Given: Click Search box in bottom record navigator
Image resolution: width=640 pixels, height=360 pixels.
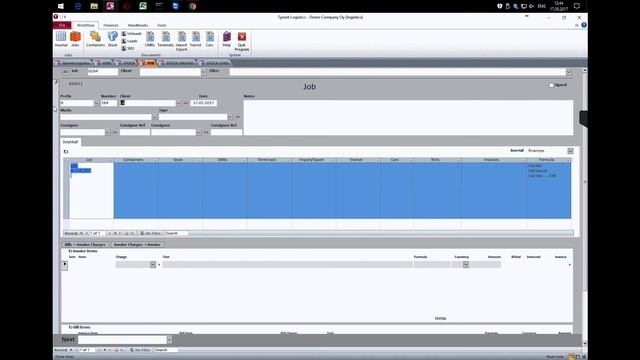Looking at the screenshot, I should tap(166, 350).
